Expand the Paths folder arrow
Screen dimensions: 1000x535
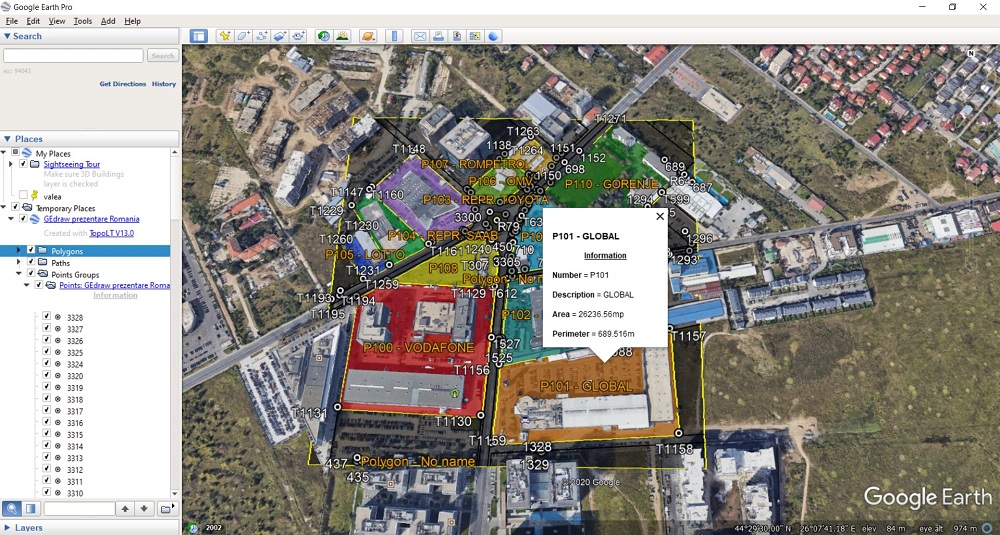click(x=18, y=262)
